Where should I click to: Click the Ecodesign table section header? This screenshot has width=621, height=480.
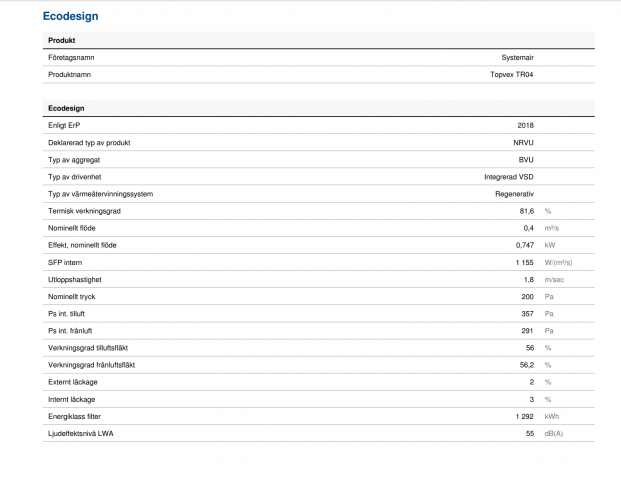[68, 108]
